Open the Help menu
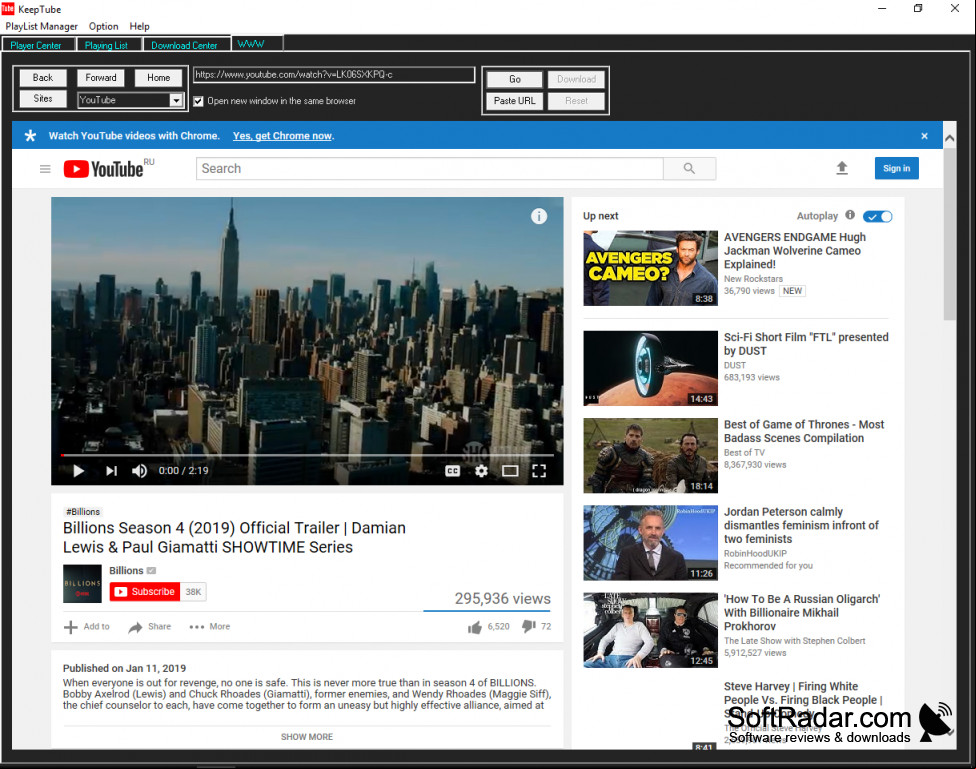Viewport: 976px width, 769px height. 139,26
